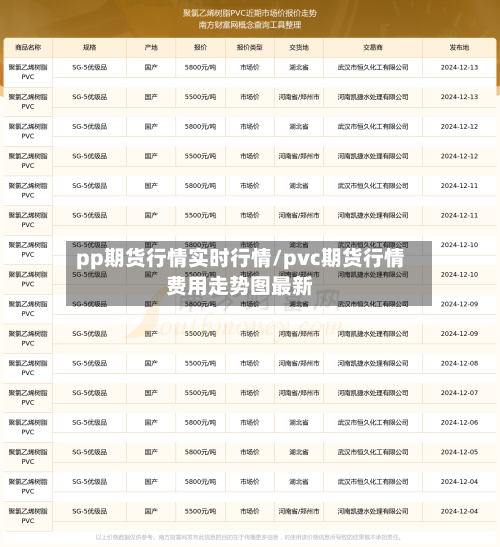Click 河南省/郑州市 in the 2024-12-07 row
This screenshot has width=500, height=547.
click(x=299, y=393)
